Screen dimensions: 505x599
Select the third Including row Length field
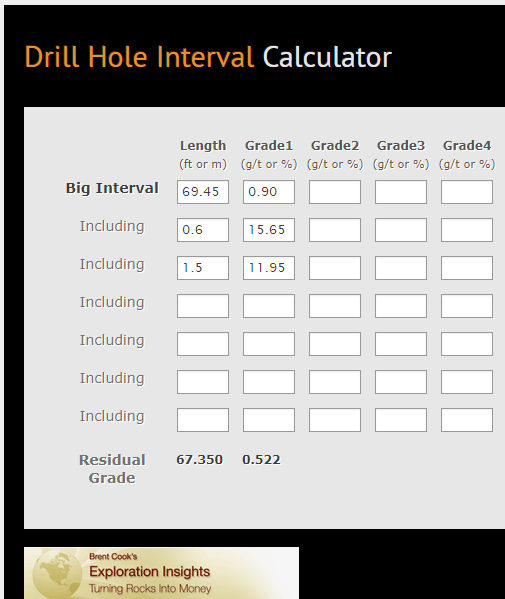point(203,306)
